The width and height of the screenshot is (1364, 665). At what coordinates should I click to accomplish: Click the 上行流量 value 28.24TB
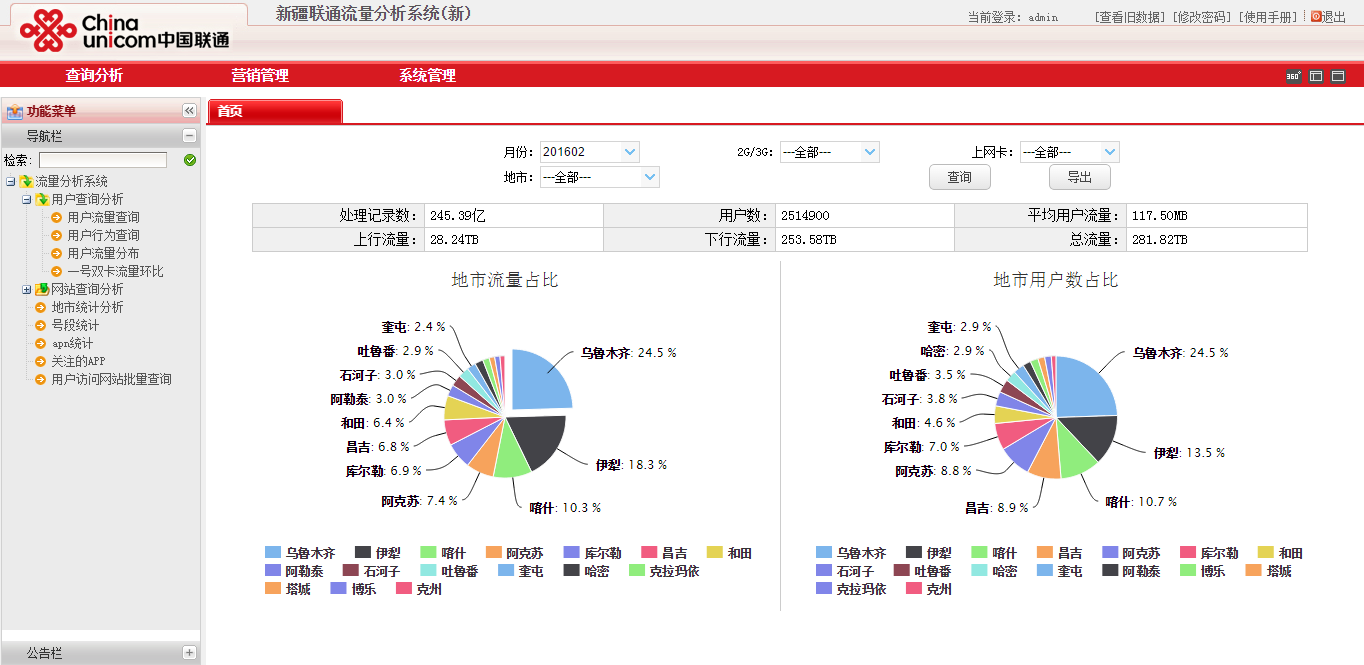click(455, 240)
